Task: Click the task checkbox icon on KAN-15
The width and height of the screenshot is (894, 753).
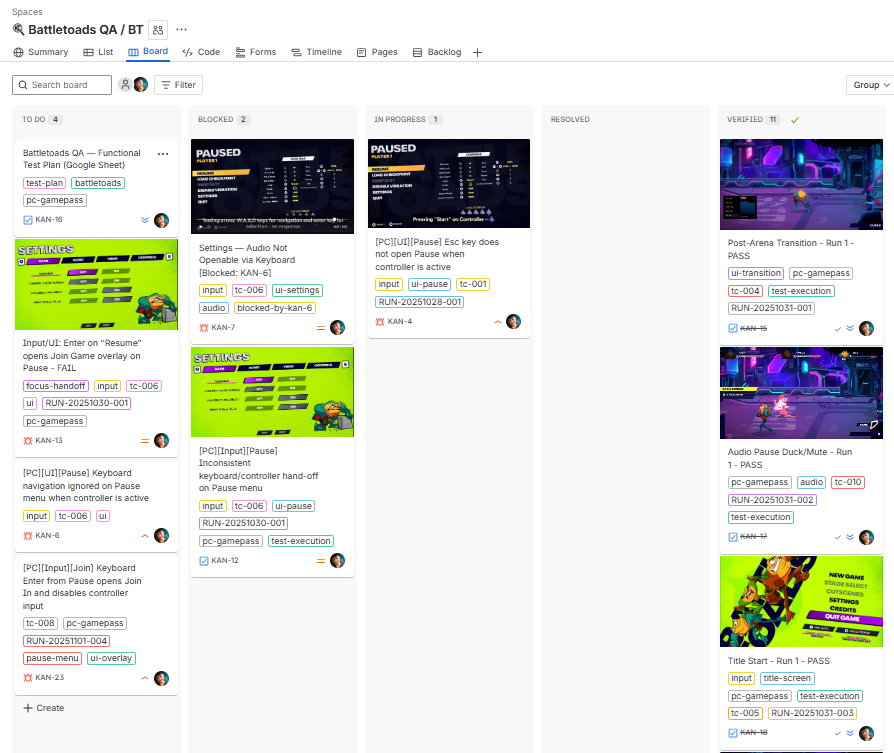Action: (x=734, y=328)
